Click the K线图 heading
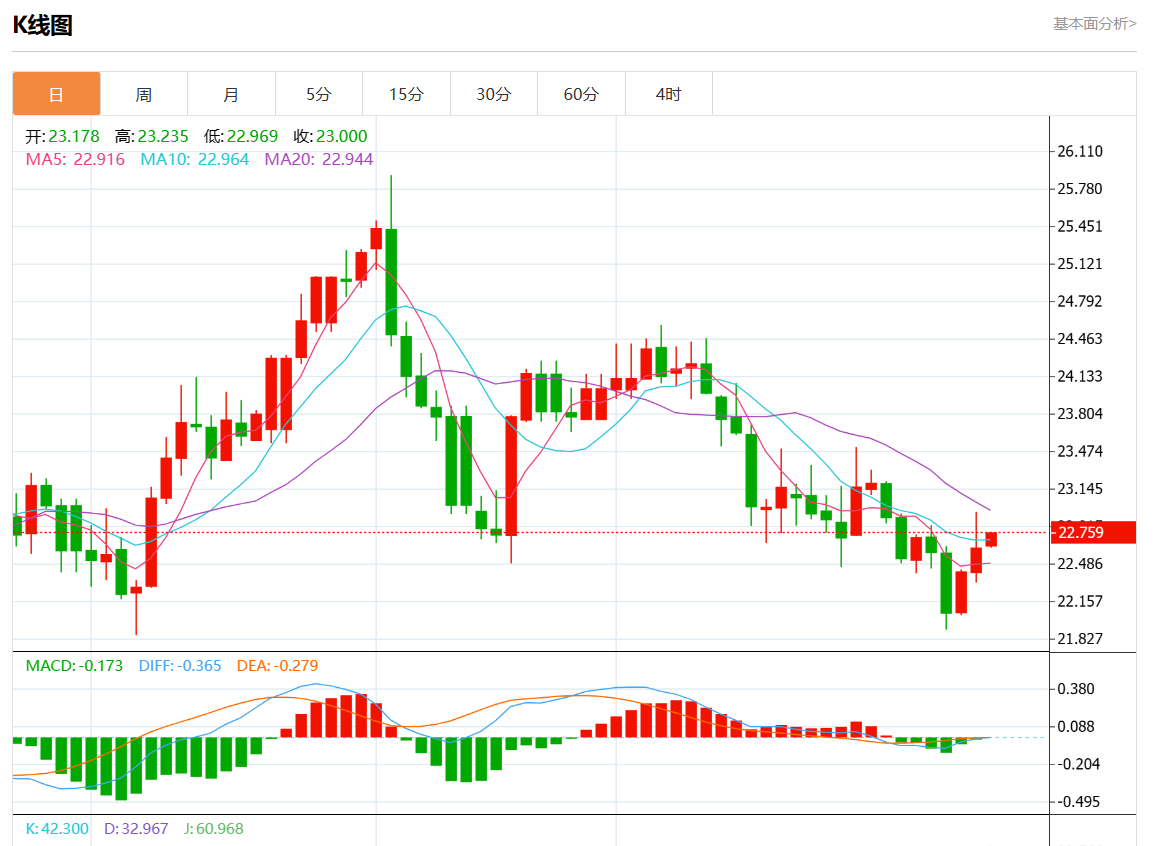 [x=42, y=26]
